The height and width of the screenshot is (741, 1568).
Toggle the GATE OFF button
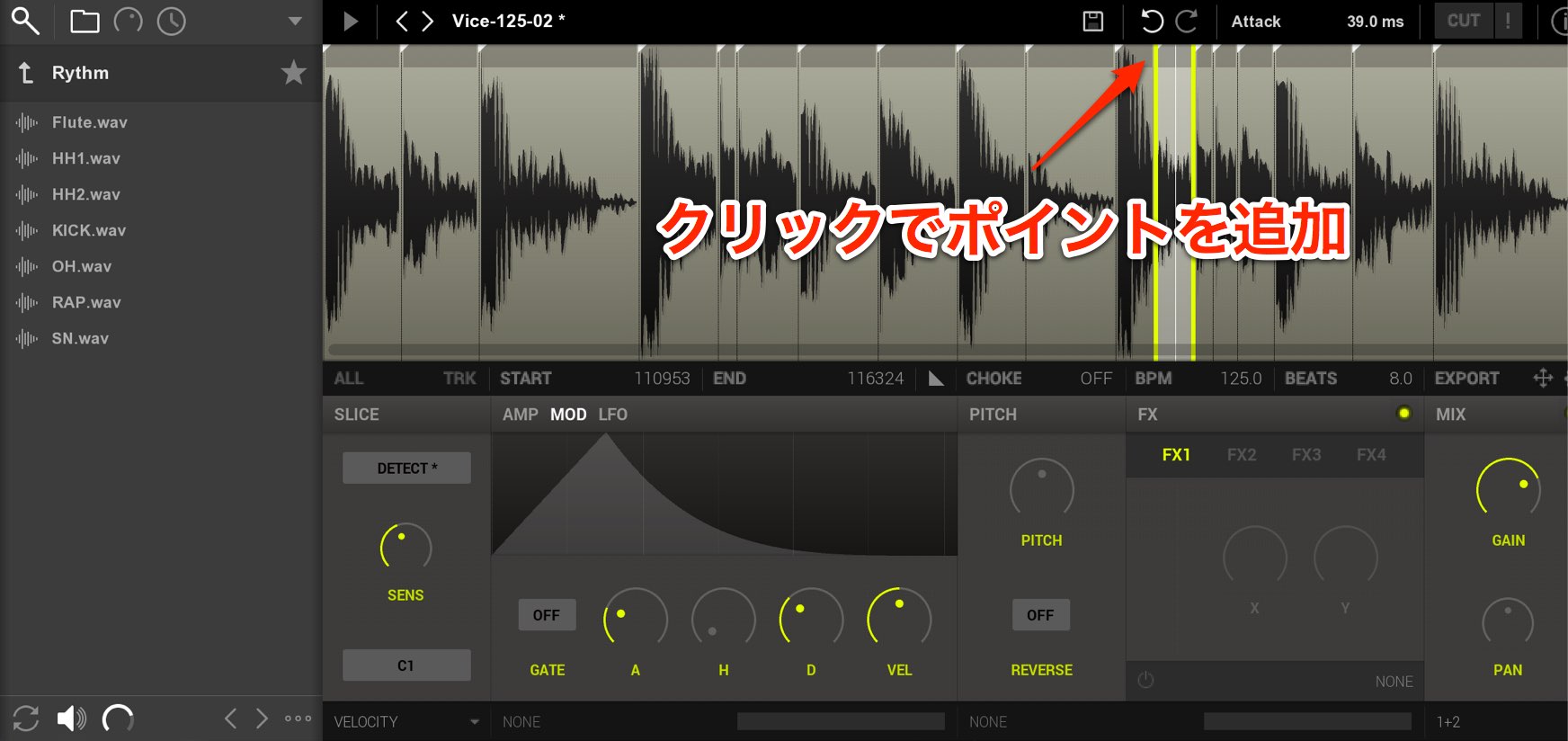(x=547, y=615)
